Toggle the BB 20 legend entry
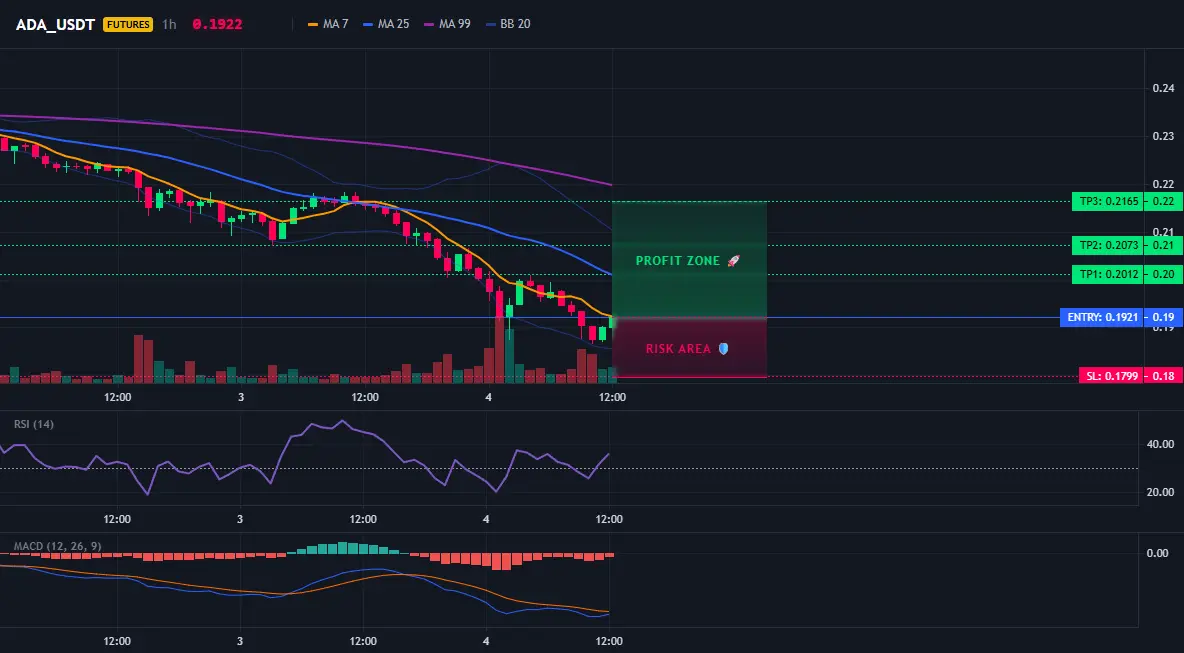1184x653 pixels. 508,24
